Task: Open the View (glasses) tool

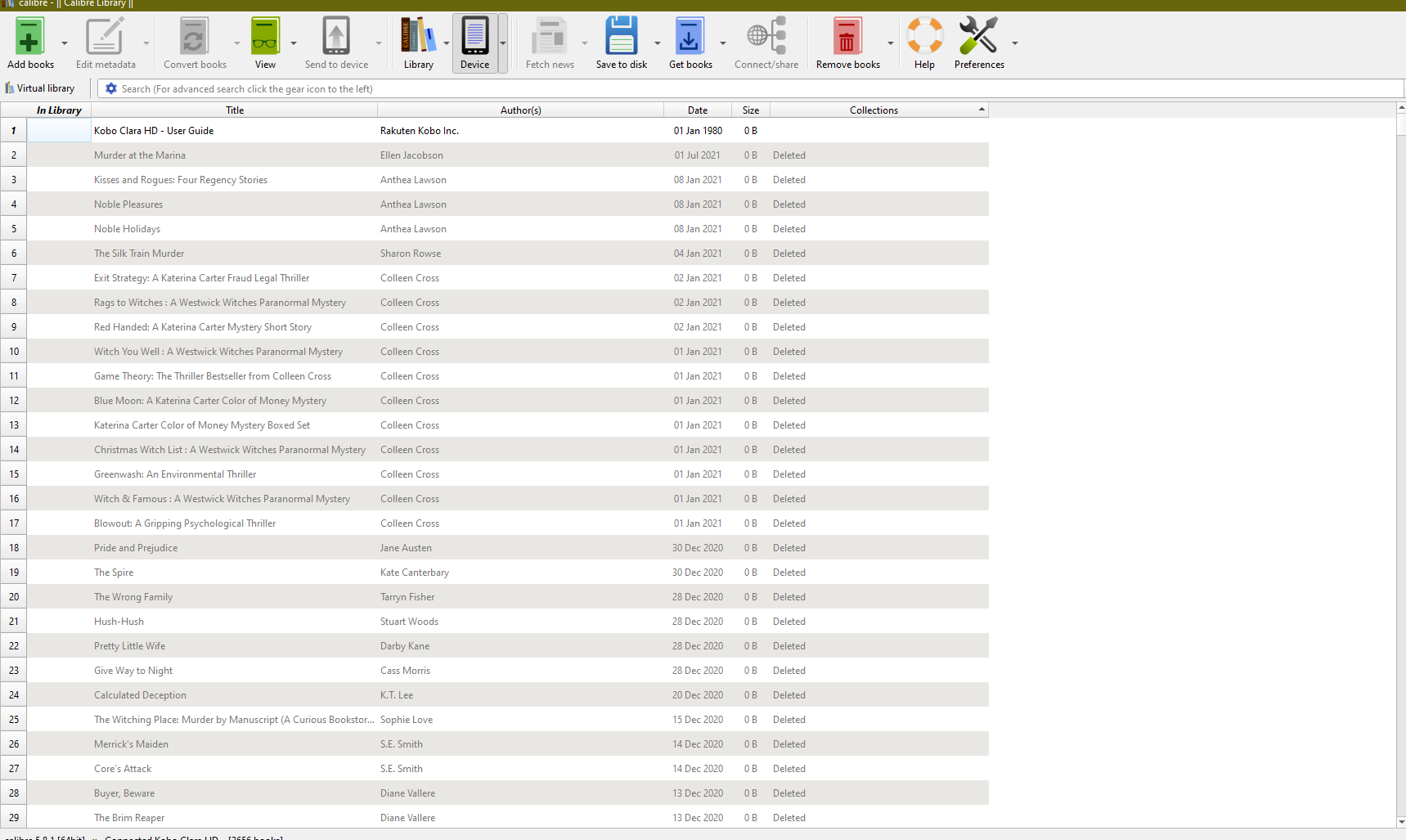Action: point(265,36)
